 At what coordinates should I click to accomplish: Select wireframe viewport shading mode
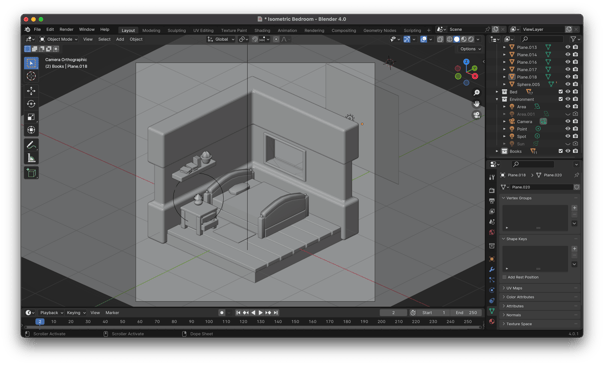click(x=450, y=39)
